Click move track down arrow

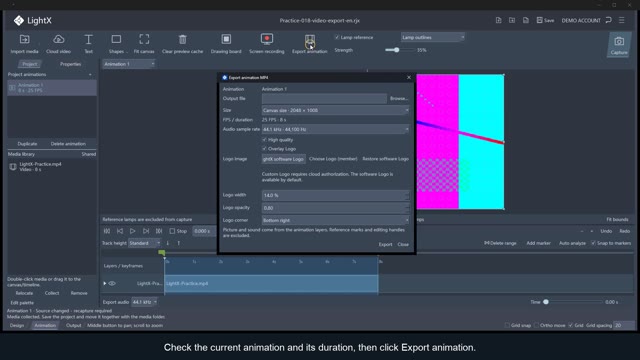pyautogui.click(x=168, y=243)
